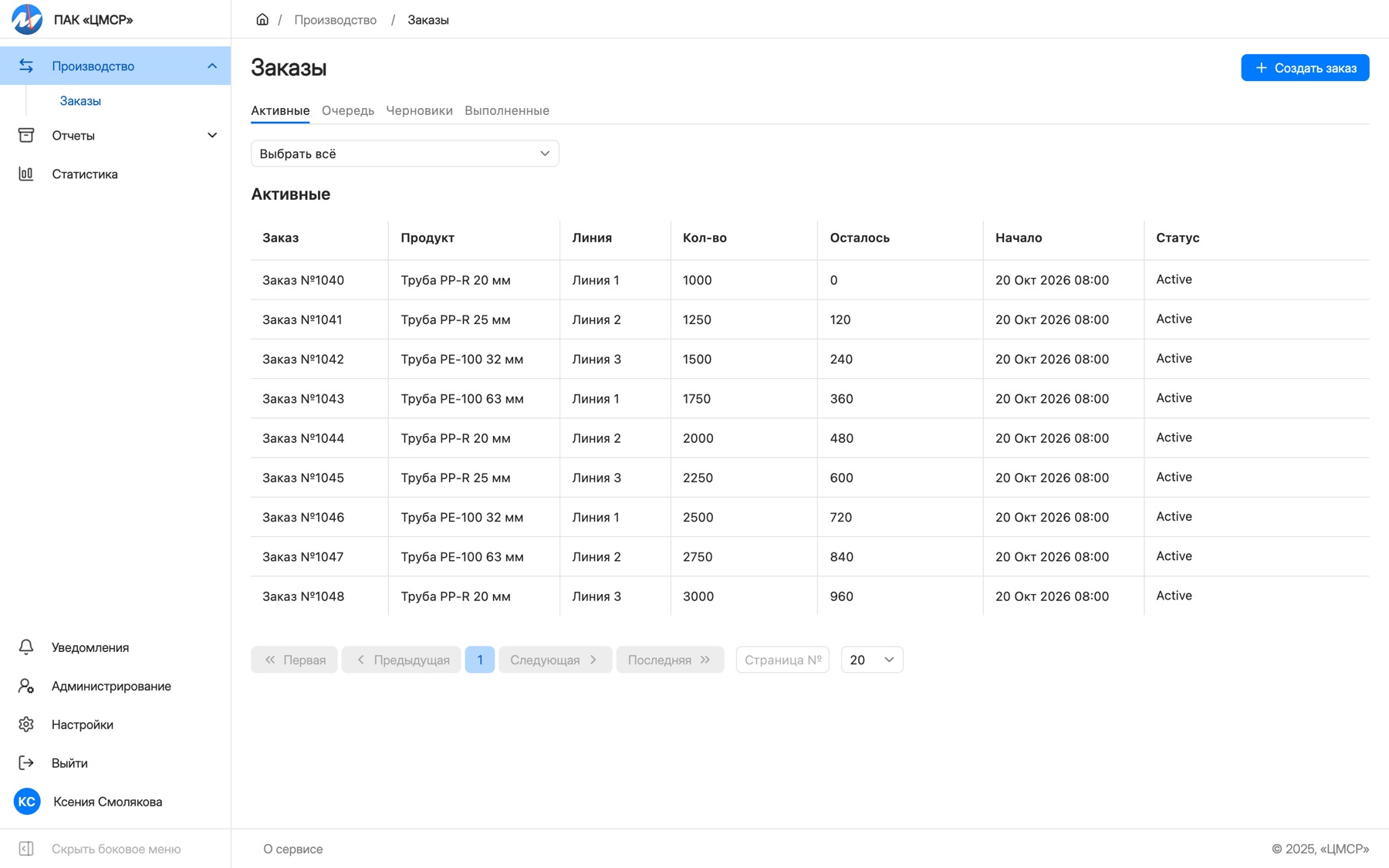Screen dimensions: 1389x868
Task: Click the Статистика chart icon
Action: coord(26,174)
